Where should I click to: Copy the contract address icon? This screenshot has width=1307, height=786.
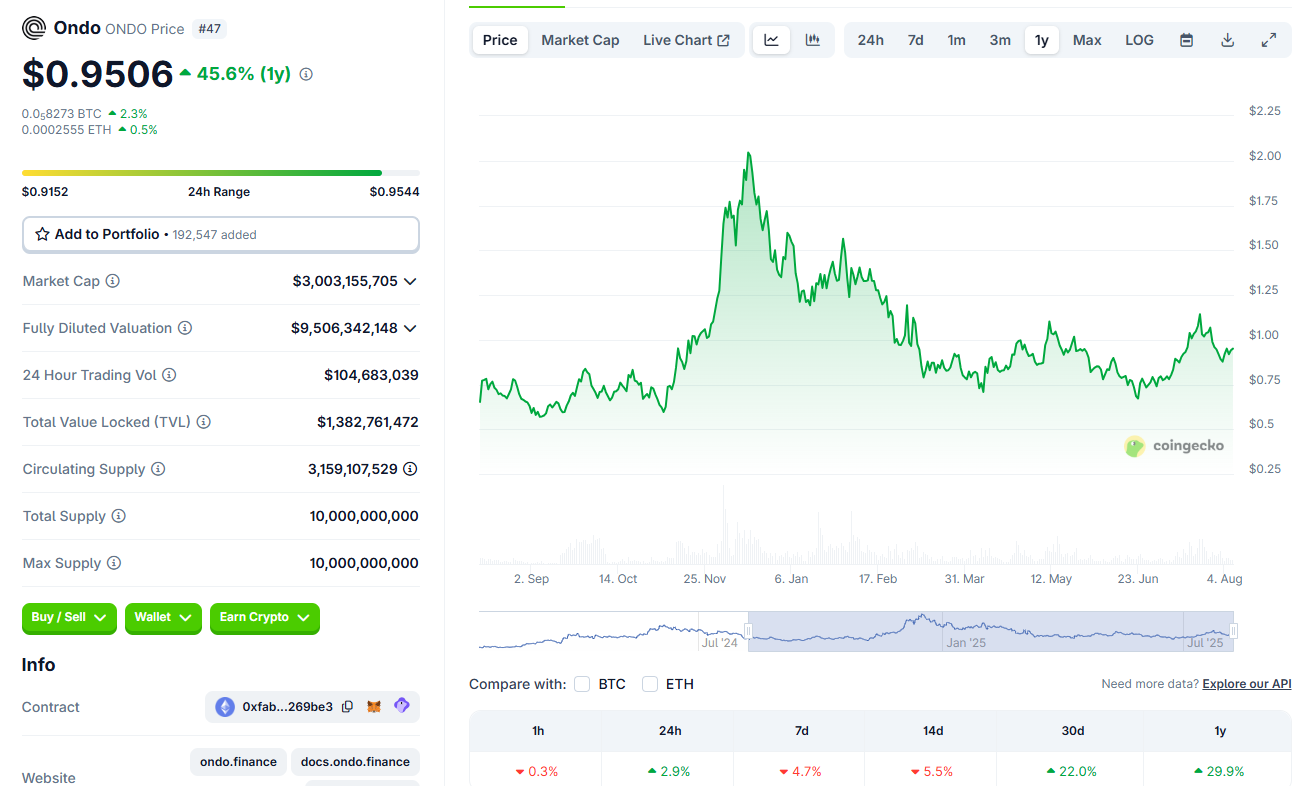[347, 707]
